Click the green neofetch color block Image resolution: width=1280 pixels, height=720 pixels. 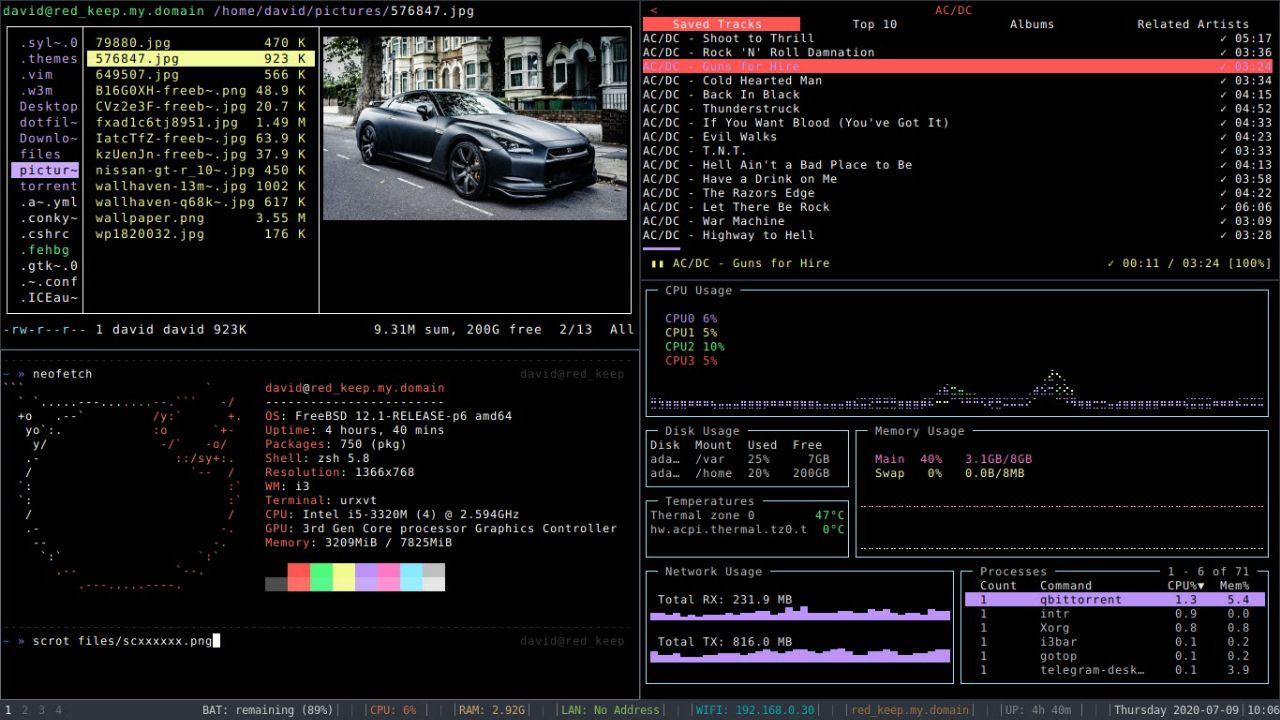(321, 577)
